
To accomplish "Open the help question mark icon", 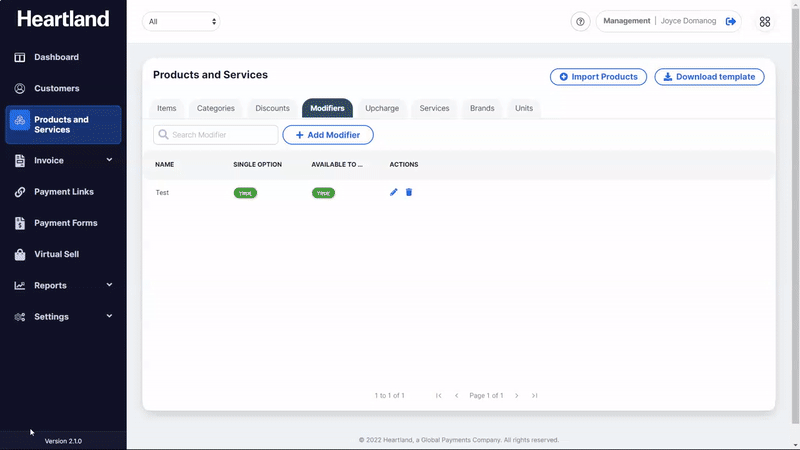I will coord(580,22).
